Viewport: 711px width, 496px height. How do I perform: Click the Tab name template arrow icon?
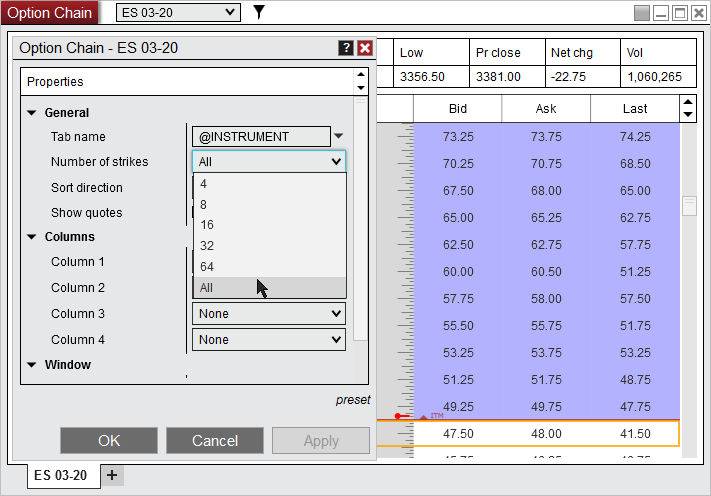pyautogui.click(x=339, y=137)
